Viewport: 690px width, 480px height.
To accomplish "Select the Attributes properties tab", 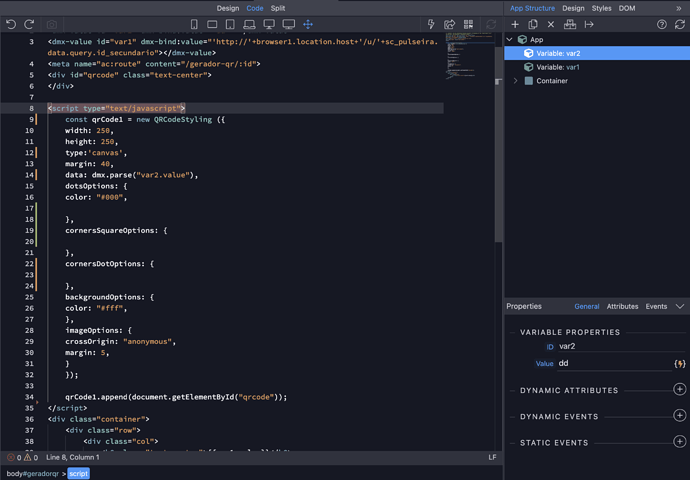I will [x=622, y=307].
